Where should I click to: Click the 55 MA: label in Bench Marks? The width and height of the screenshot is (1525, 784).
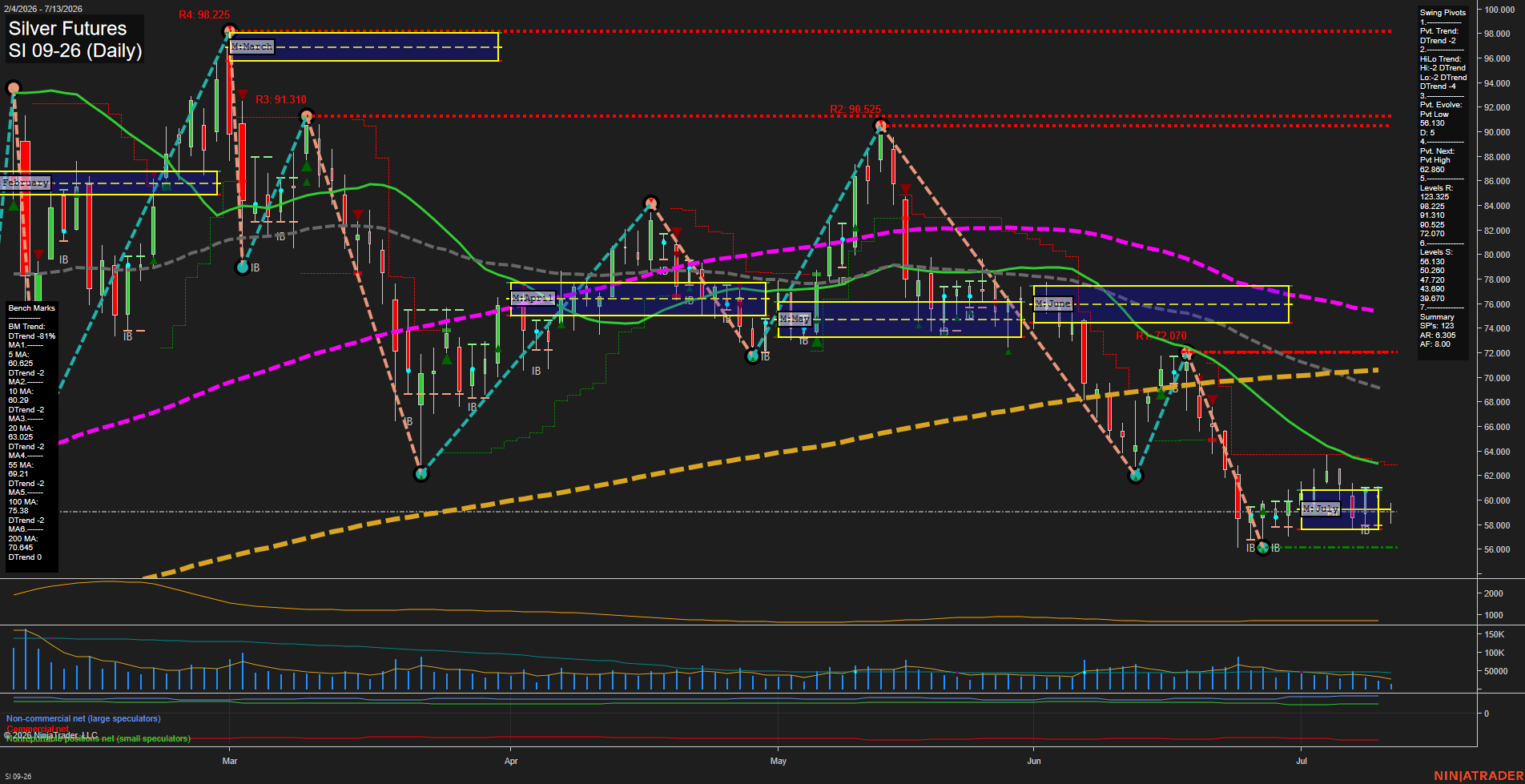click(20, 465)
